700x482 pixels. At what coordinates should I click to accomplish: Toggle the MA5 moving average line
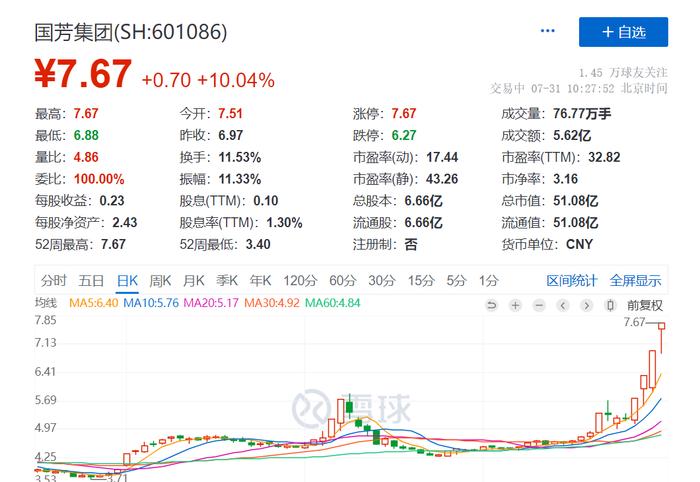[x=92, y=304]
